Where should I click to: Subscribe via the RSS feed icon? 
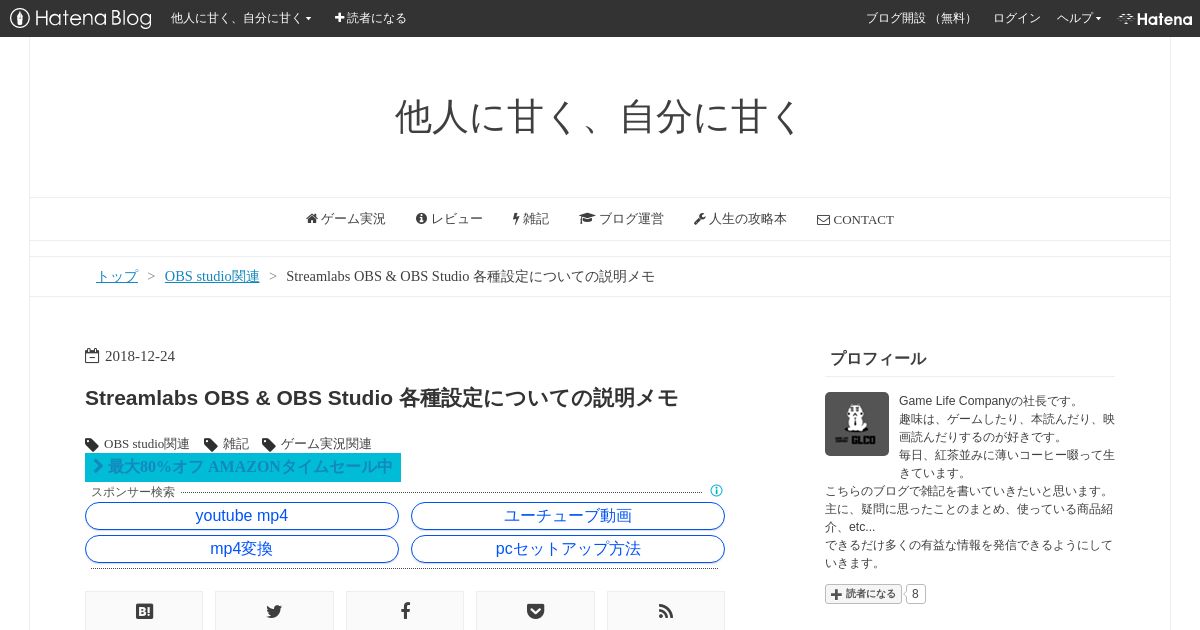[666, 611]
